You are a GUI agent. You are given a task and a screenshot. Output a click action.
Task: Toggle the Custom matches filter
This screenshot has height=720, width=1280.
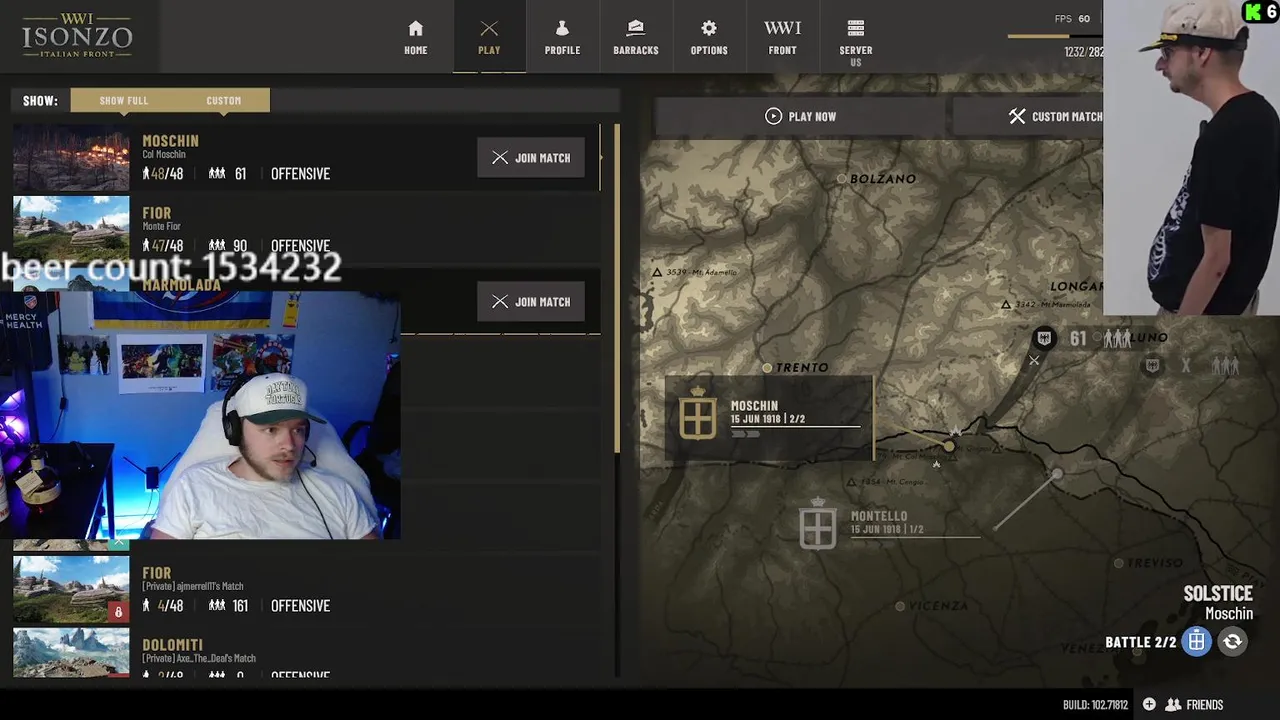223,100
